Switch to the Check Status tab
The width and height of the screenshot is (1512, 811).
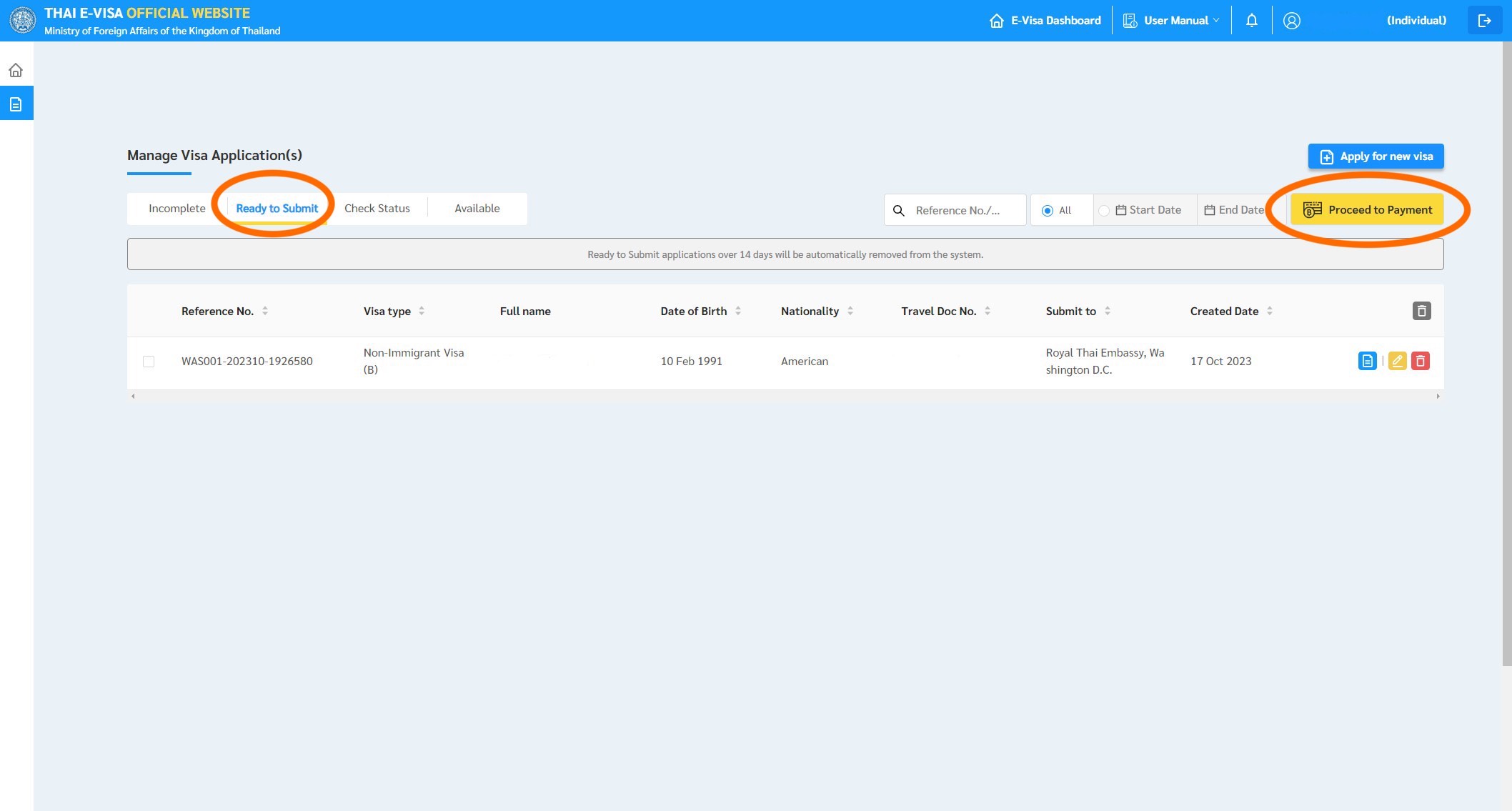(378, 207)
